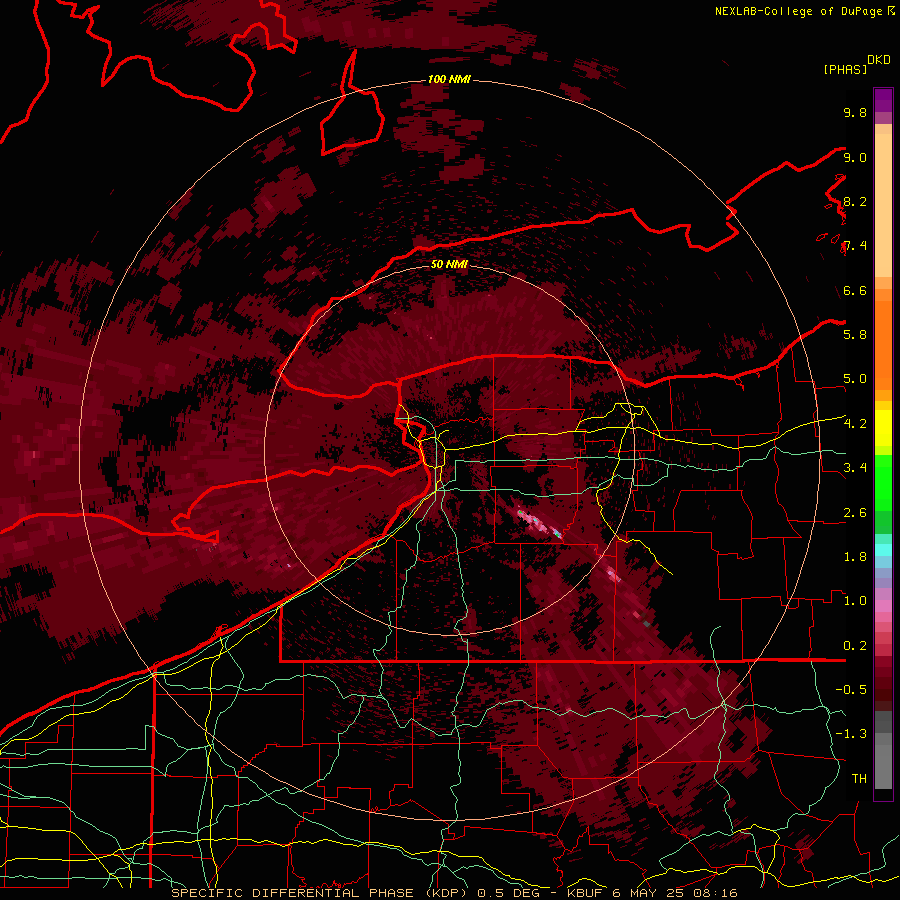Click the 3.4 value on the scale
Image resolution: width=900 pixels, height=900 pixels.
tap(855, 467)
